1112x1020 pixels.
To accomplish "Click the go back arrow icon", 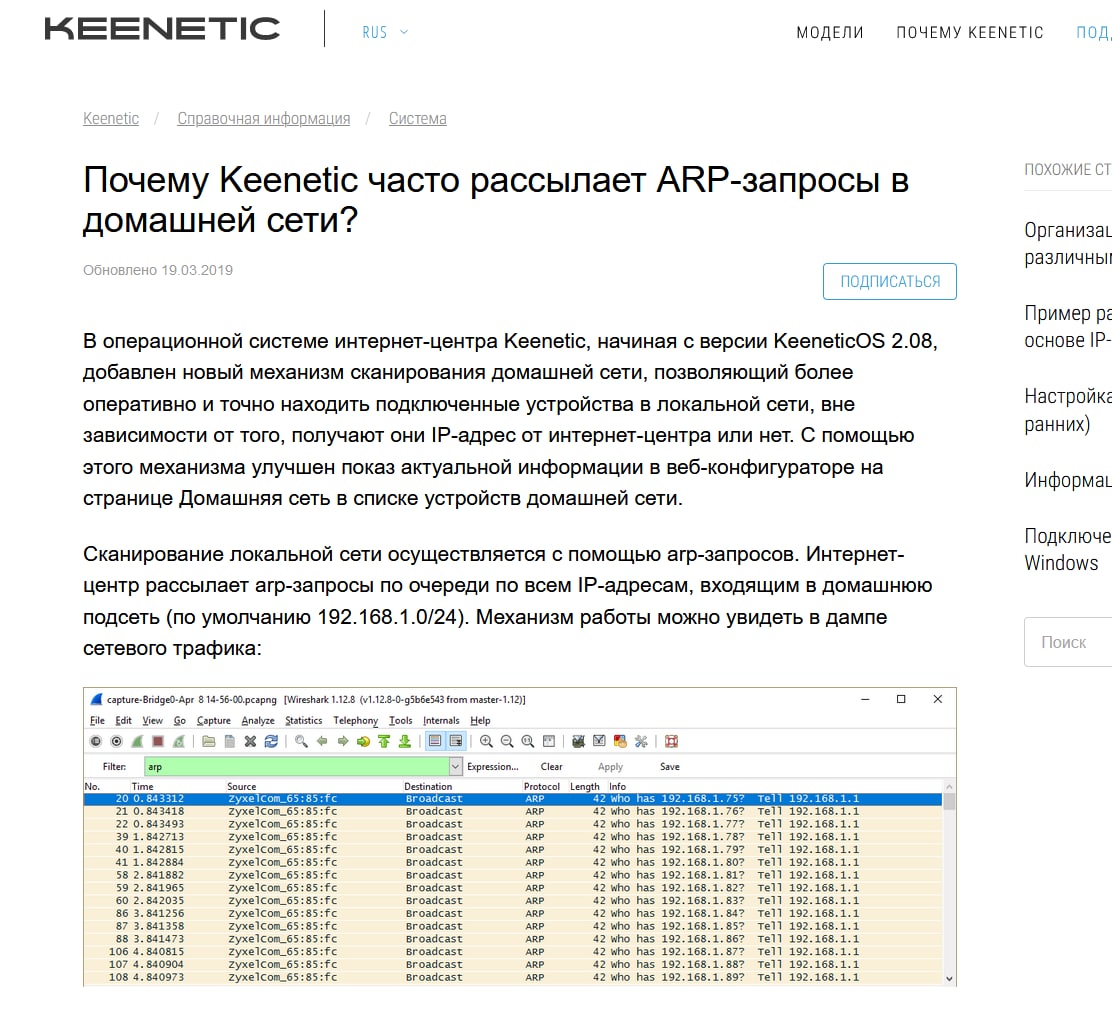I will [x=322, y=741].
